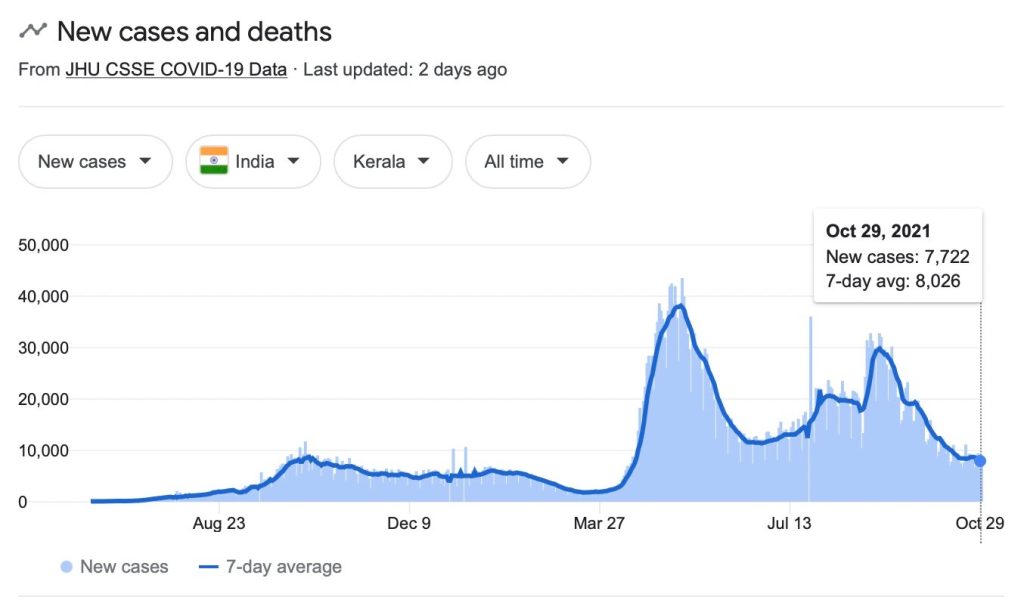1024x600 pixels.
Task: Click the trend line icon beside title
Action: 33,31
